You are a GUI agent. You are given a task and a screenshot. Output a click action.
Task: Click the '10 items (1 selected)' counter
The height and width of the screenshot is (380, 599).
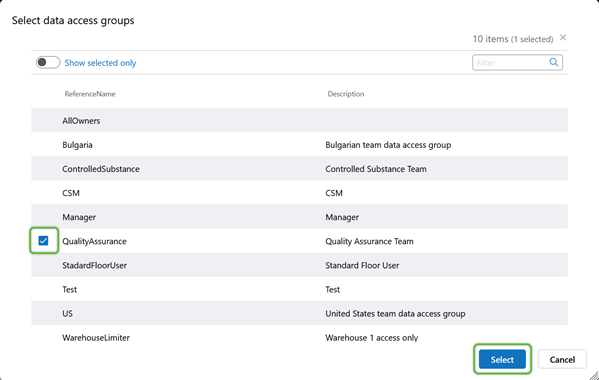click(x=513, y=39)
